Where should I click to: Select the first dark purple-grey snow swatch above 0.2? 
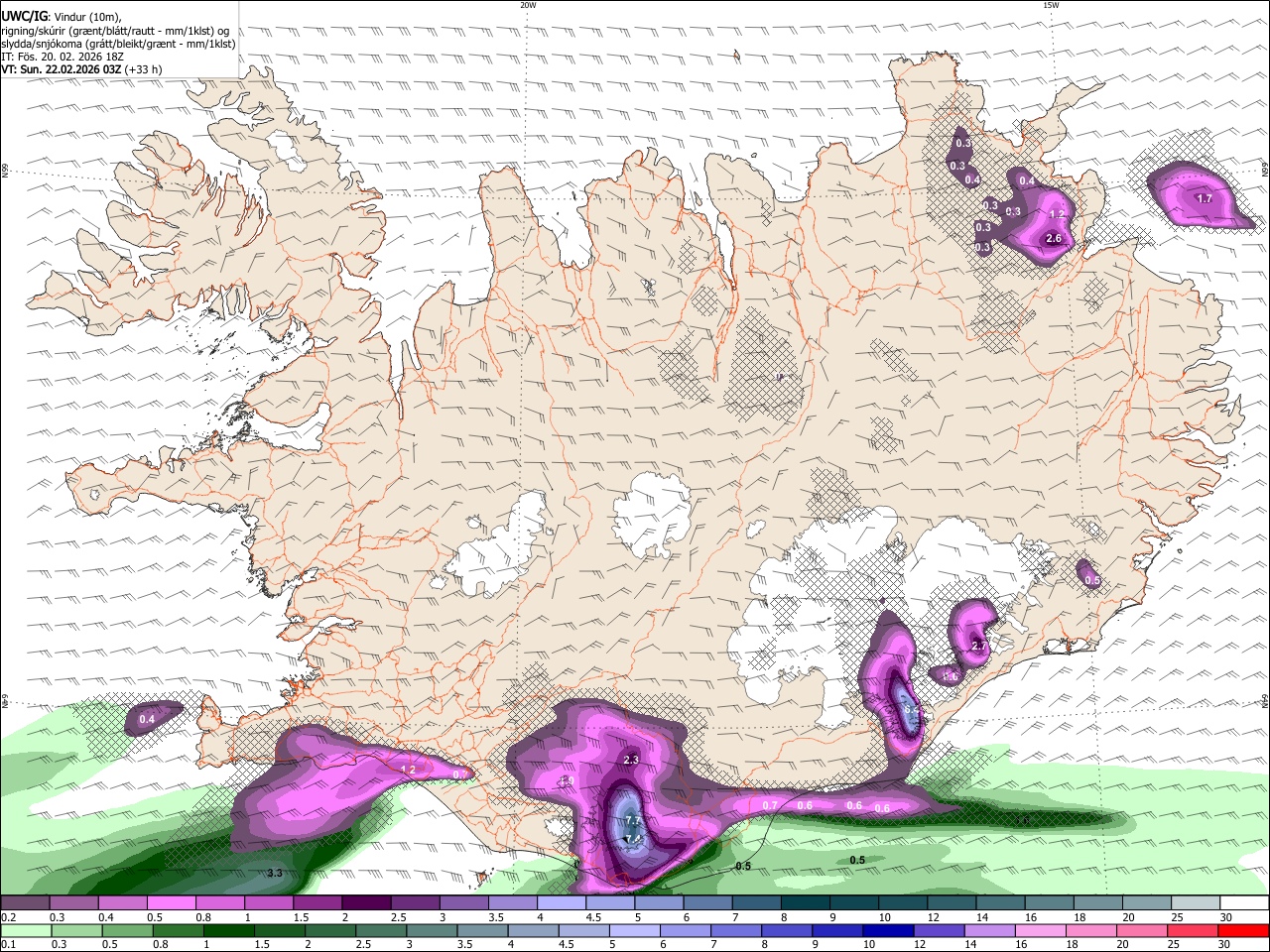click(25, 903)
